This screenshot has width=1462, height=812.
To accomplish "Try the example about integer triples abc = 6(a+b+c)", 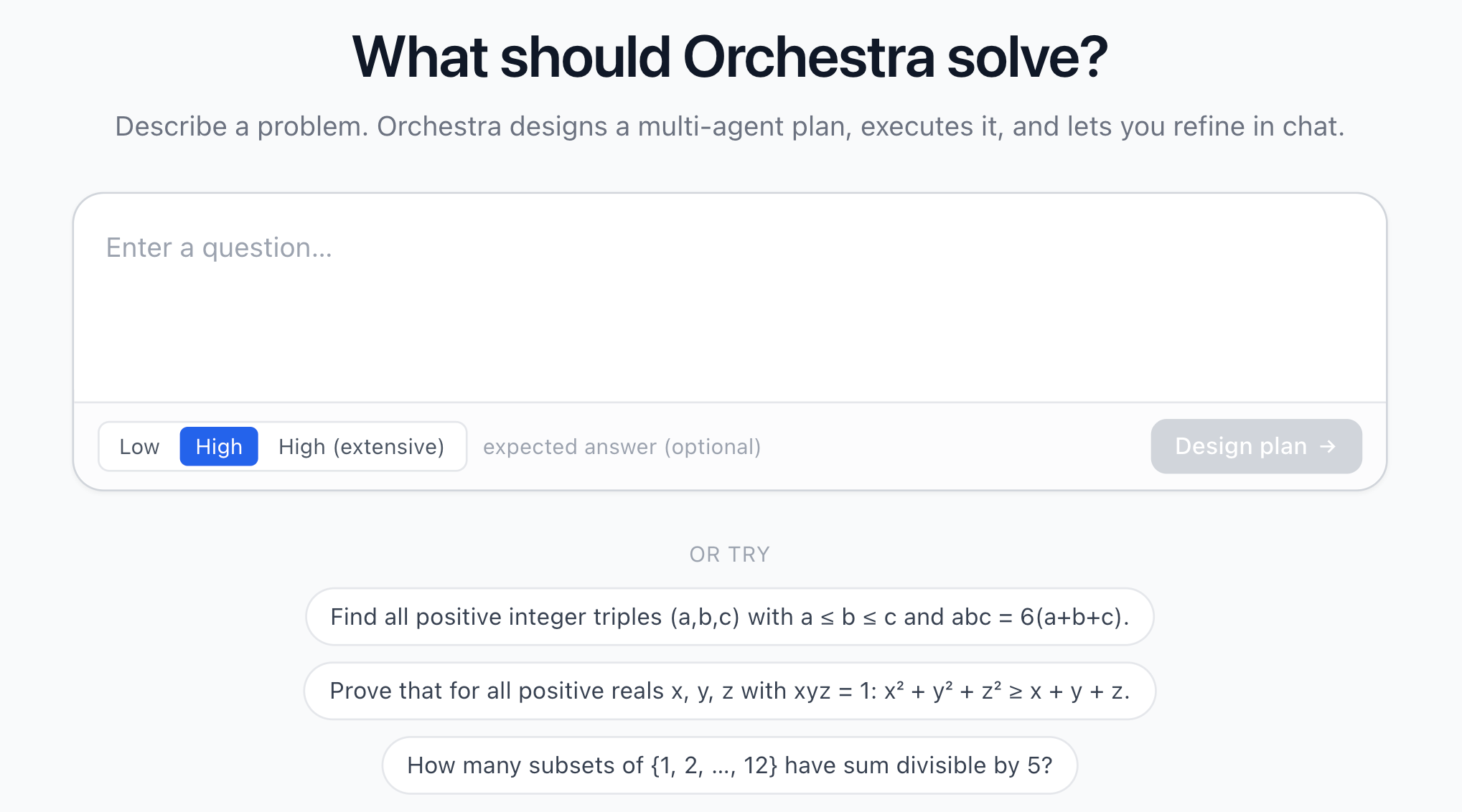I will [729, 617].
